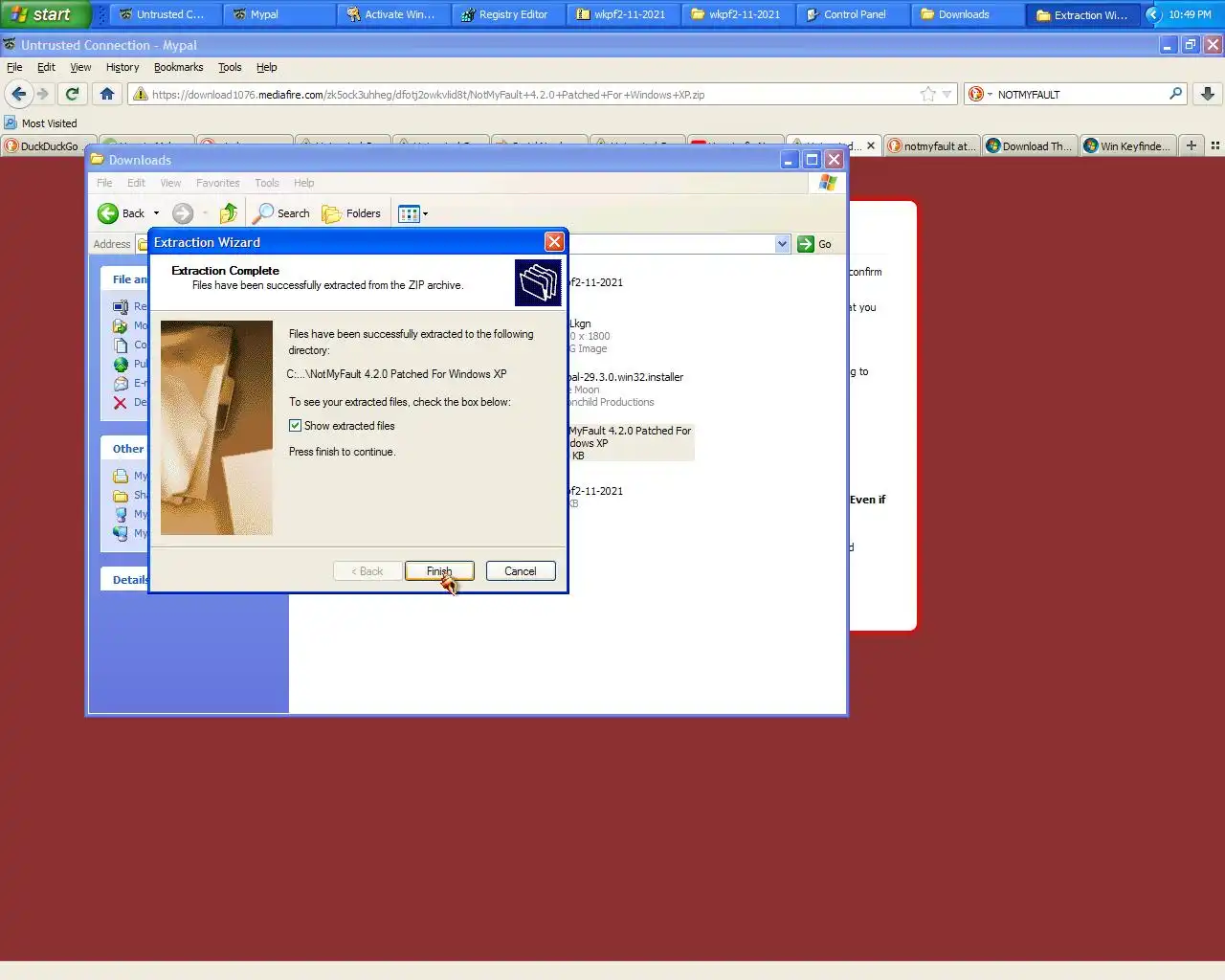1225x980 pixels.
Task: Open Mypal downloads arrow button
Action: pos(1208,94)
